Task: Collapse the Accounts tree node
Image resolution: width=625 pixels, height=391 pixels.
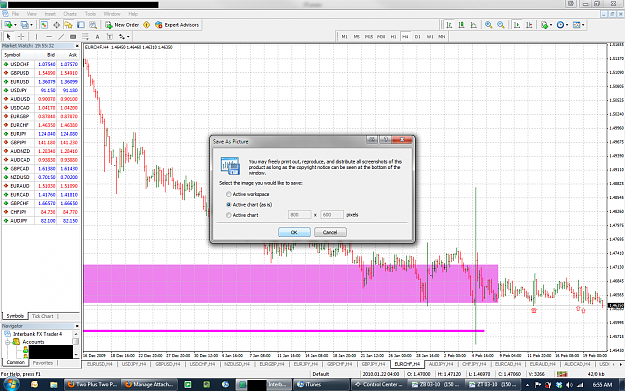Action: pyautogui.click(x=7, y=342)
